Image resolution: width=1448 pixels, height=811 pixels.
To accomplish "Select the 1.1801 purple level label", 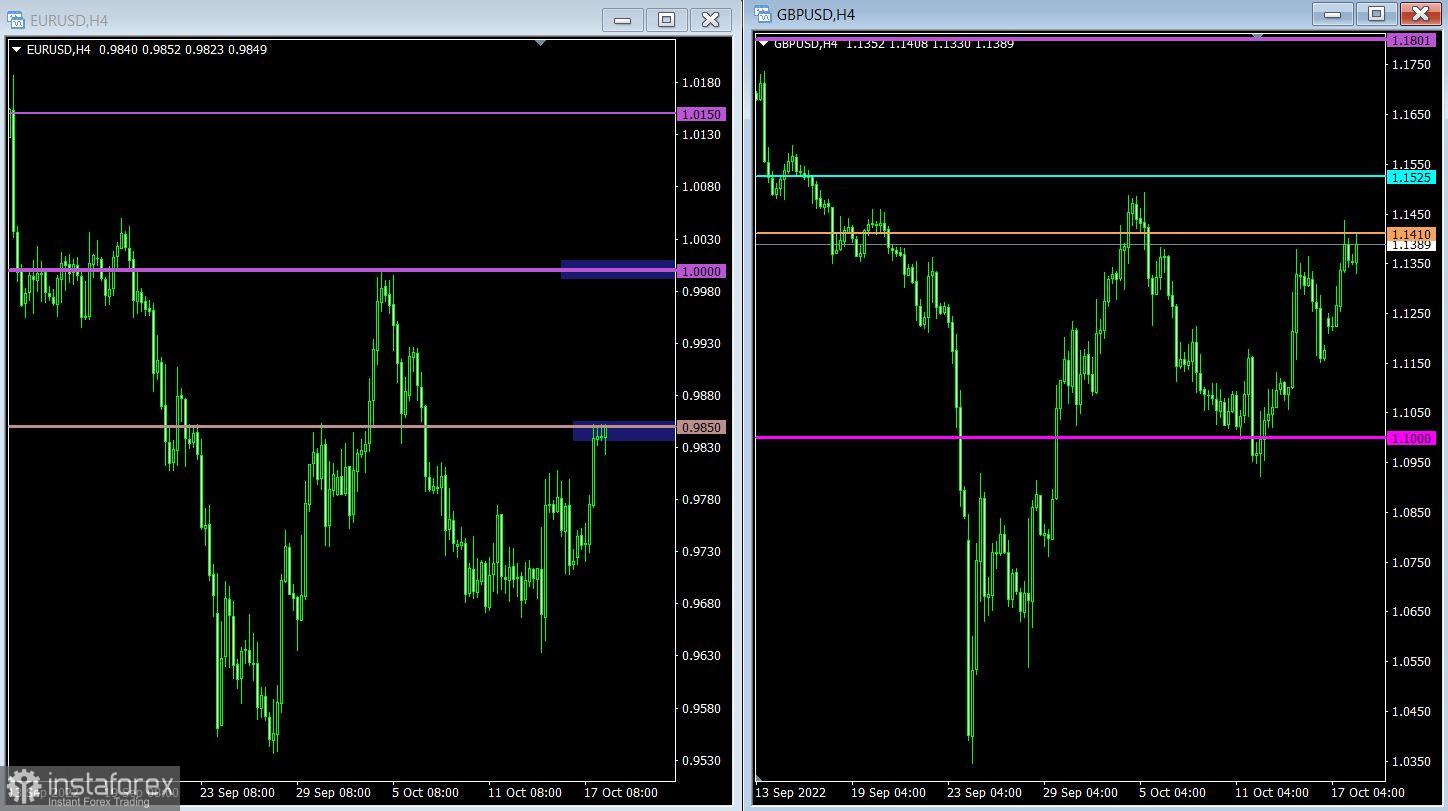I will click(x=1412, y=41).
